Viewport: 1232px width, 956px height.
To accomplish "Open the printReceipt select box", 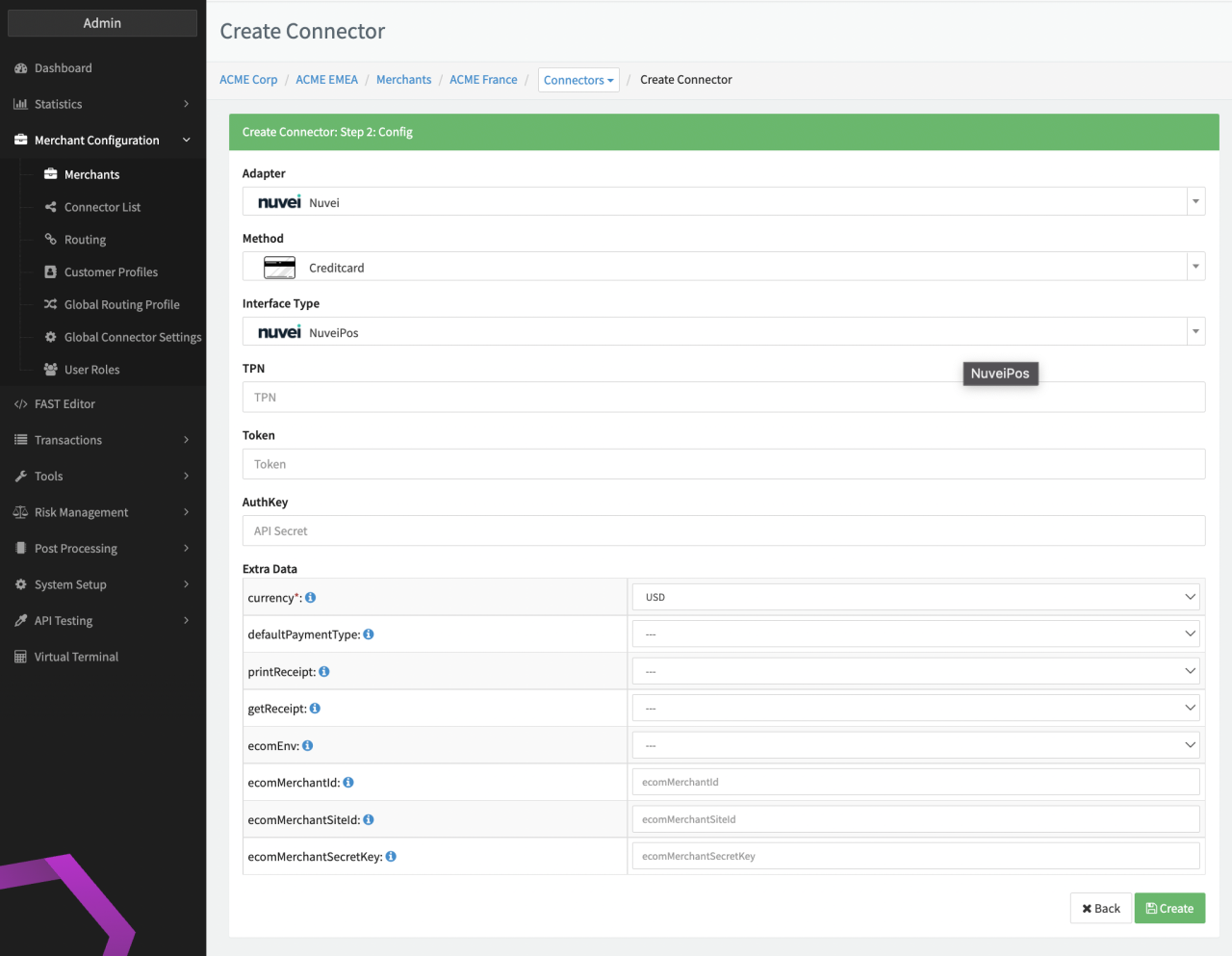I will (915, 672).
